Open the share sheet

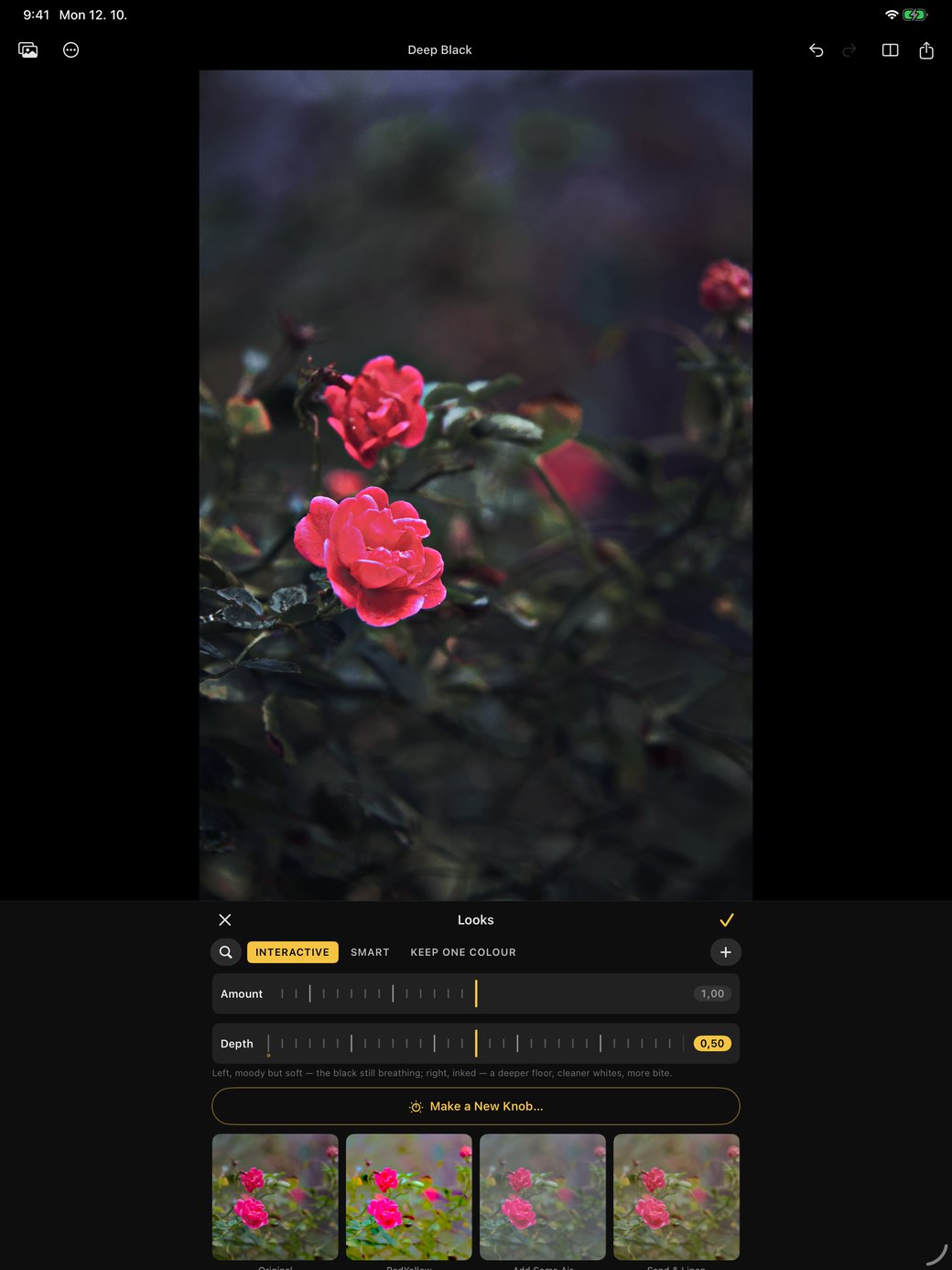click(926, 50)
